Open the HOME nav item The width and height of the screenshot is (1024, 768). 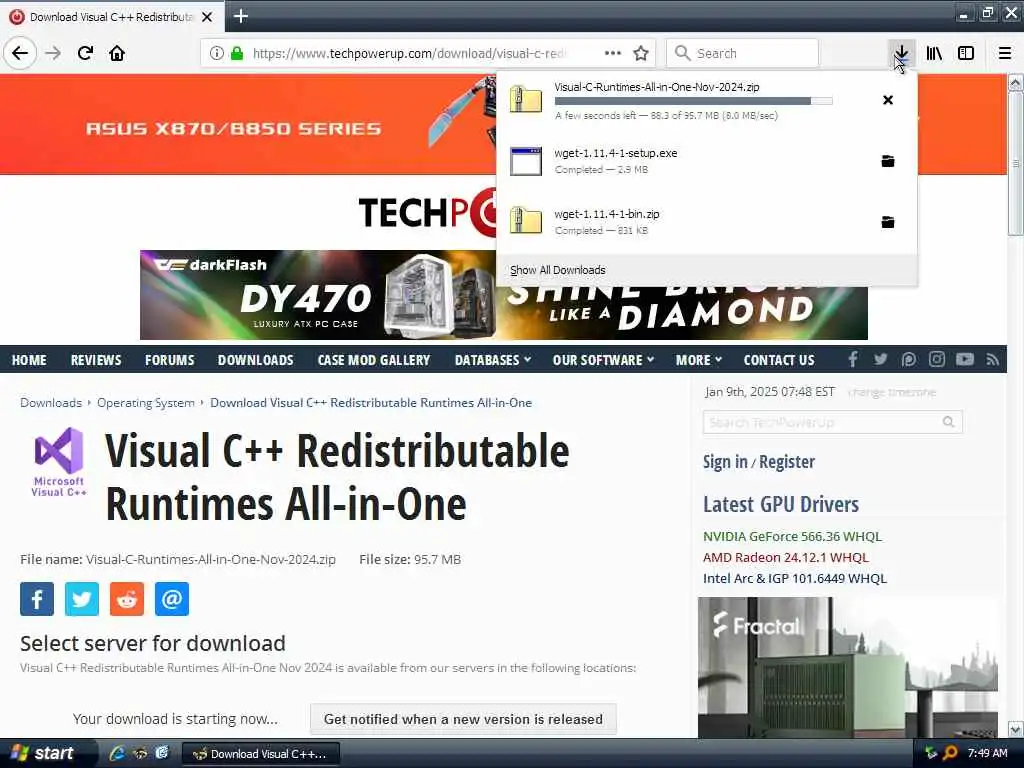29,360
